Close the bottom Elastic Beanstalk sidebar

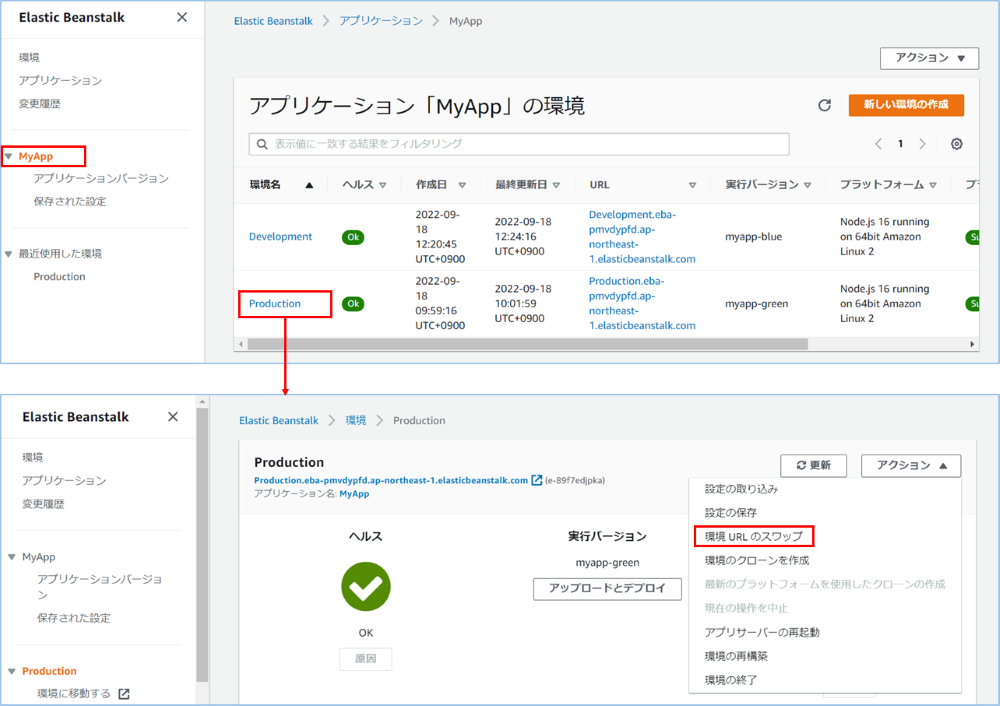[x=173, y=417]
